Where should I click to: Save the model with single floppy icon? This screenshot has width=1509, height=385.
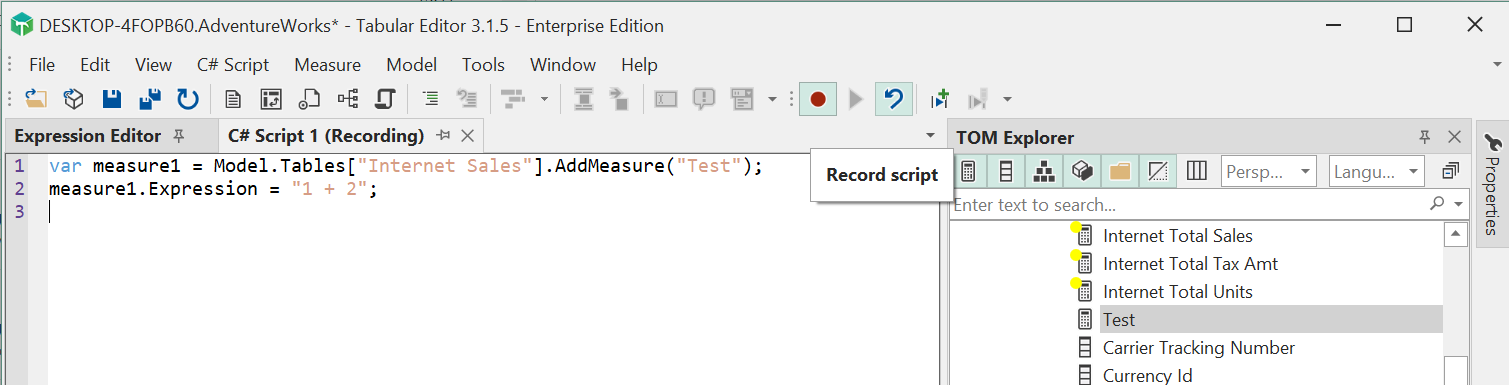click(112, 99)
